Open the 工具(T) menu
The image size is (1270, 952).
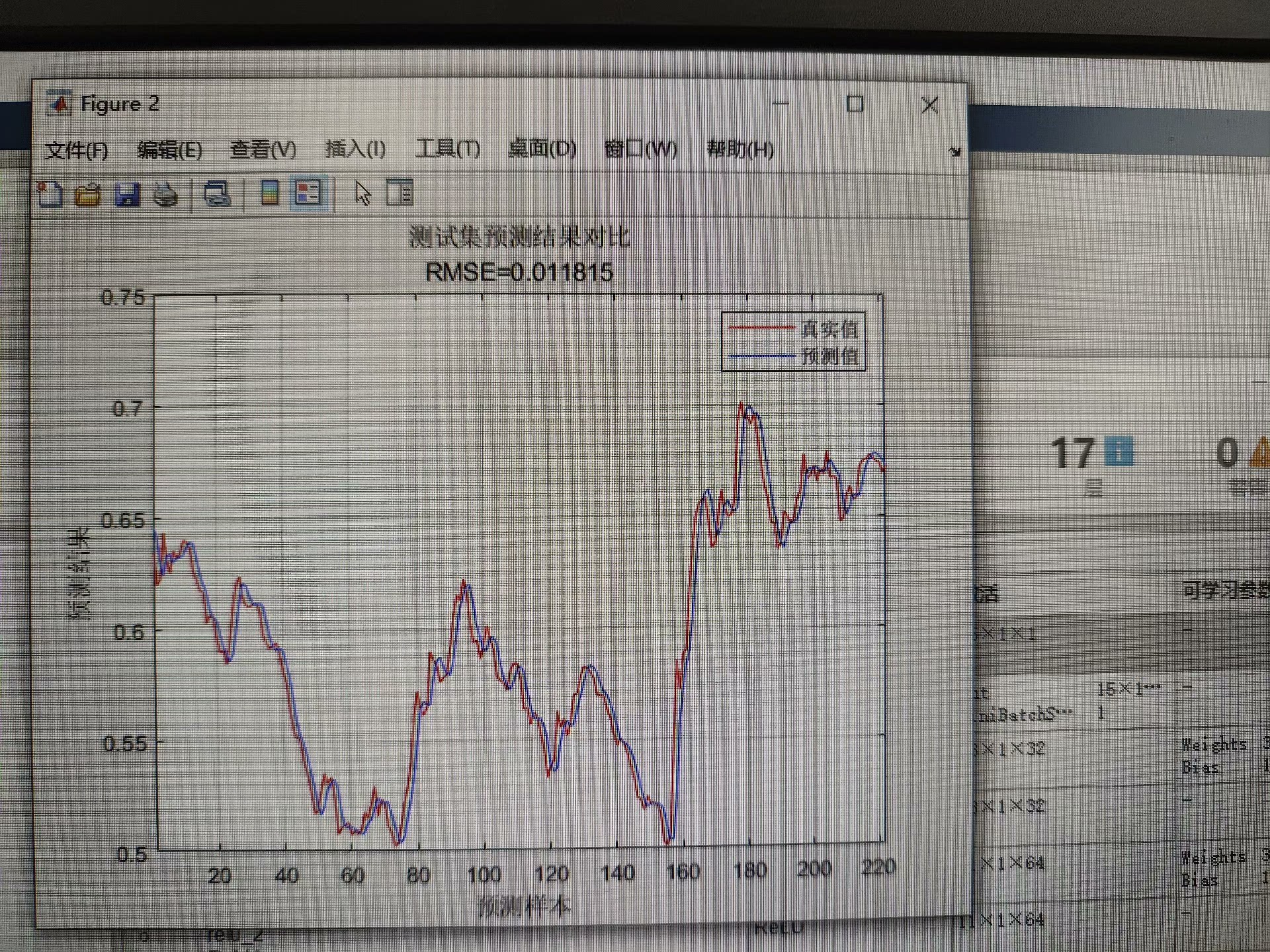point(448,149)
